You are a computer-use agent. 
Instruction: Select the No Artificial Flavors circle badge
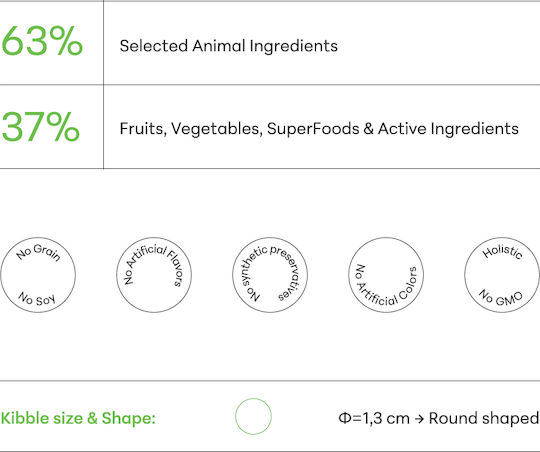[154, 275]
